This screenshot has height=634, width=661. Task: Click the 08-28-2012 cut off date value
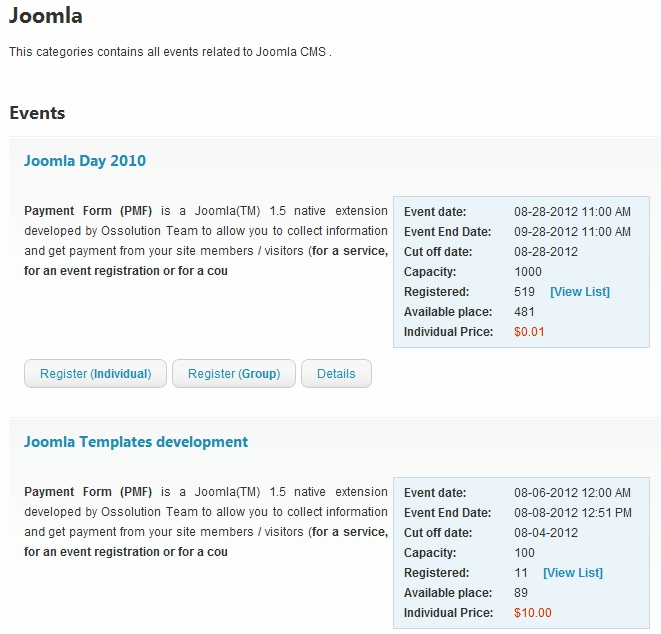point(546,252)
